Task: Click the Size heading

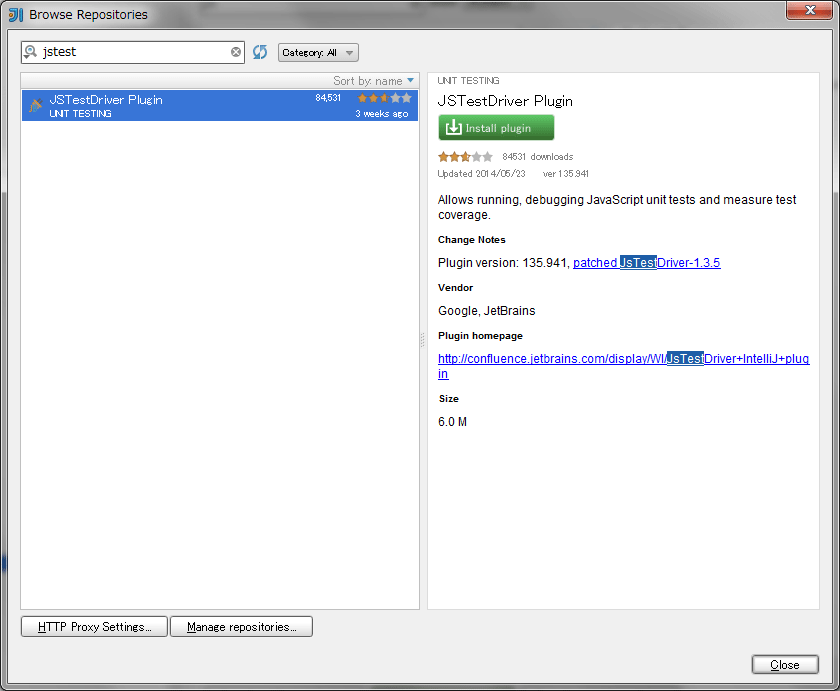Action: pos(449,399)
